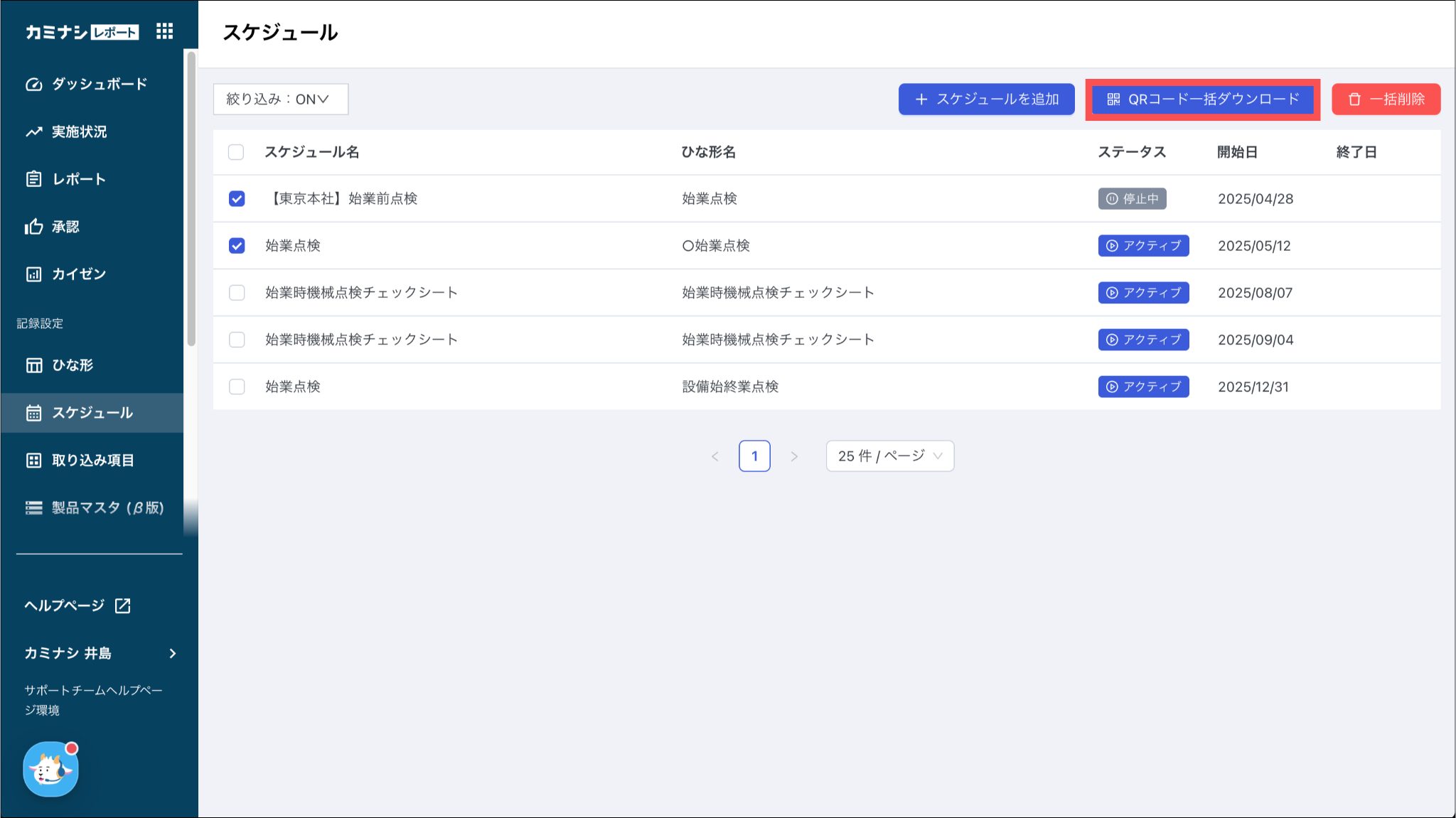The image size is (1456, 818).
Task: Click the 実施状況 trend line icon
Action: point(33,132)
